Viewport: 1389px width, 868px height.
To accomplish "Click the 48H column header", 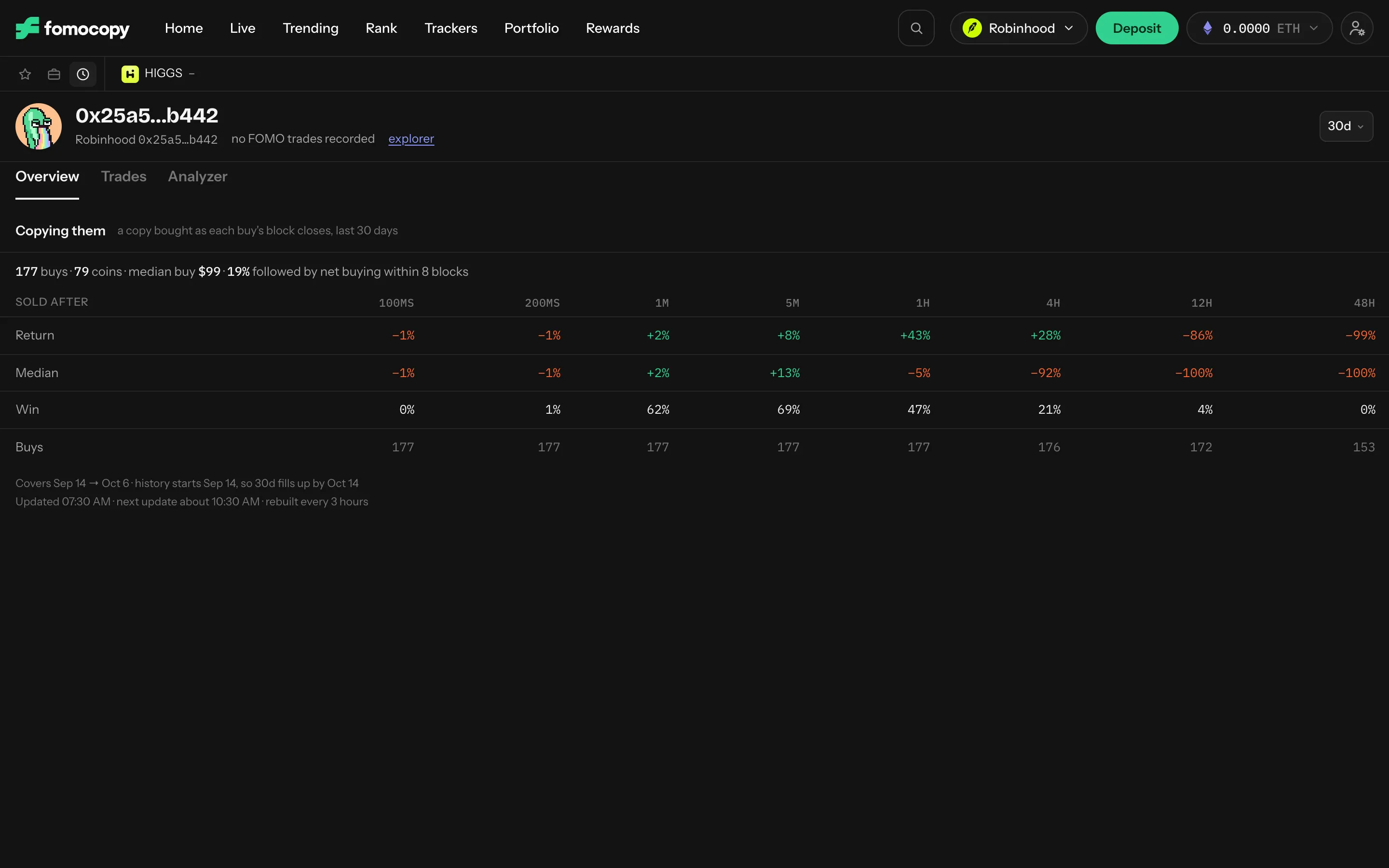I will click(1364, 302).
